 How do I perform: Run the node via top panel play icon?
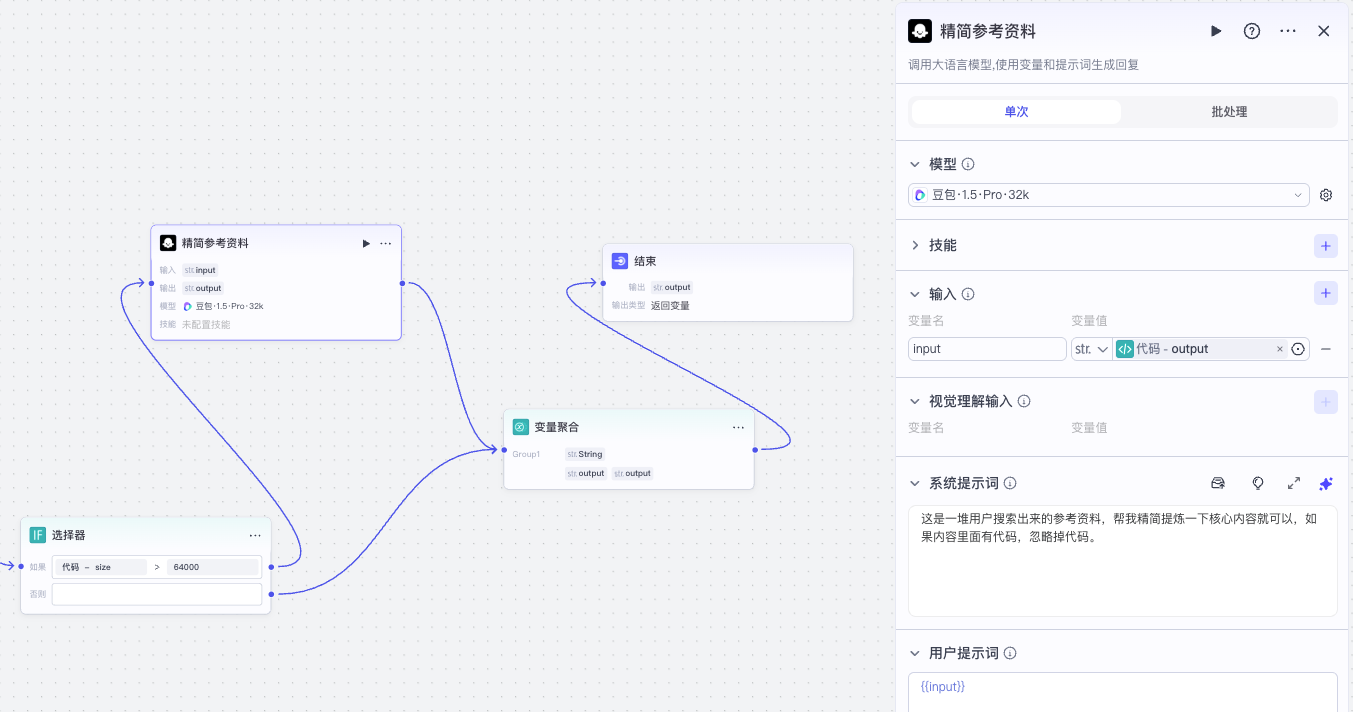[x=1215, y=31]
